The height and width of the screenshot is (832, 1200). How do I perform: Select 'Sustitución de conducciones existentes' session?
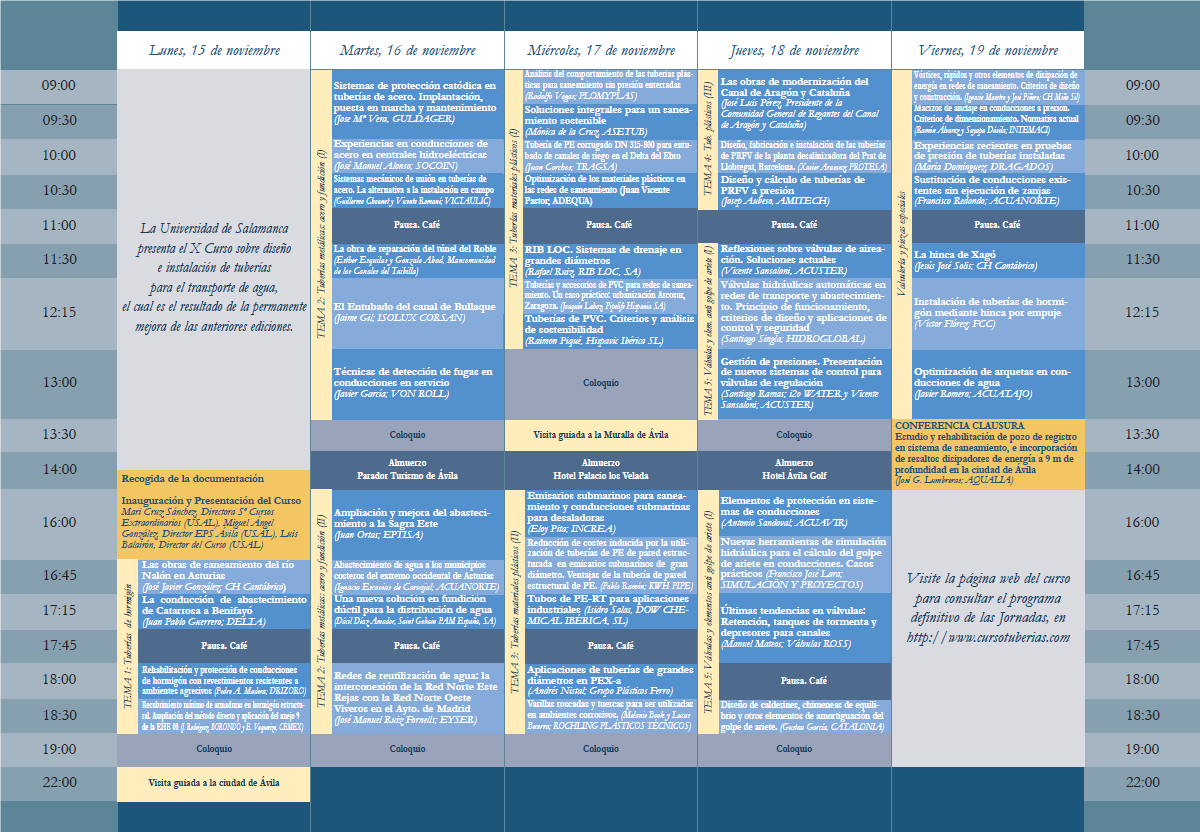[998, 190]
